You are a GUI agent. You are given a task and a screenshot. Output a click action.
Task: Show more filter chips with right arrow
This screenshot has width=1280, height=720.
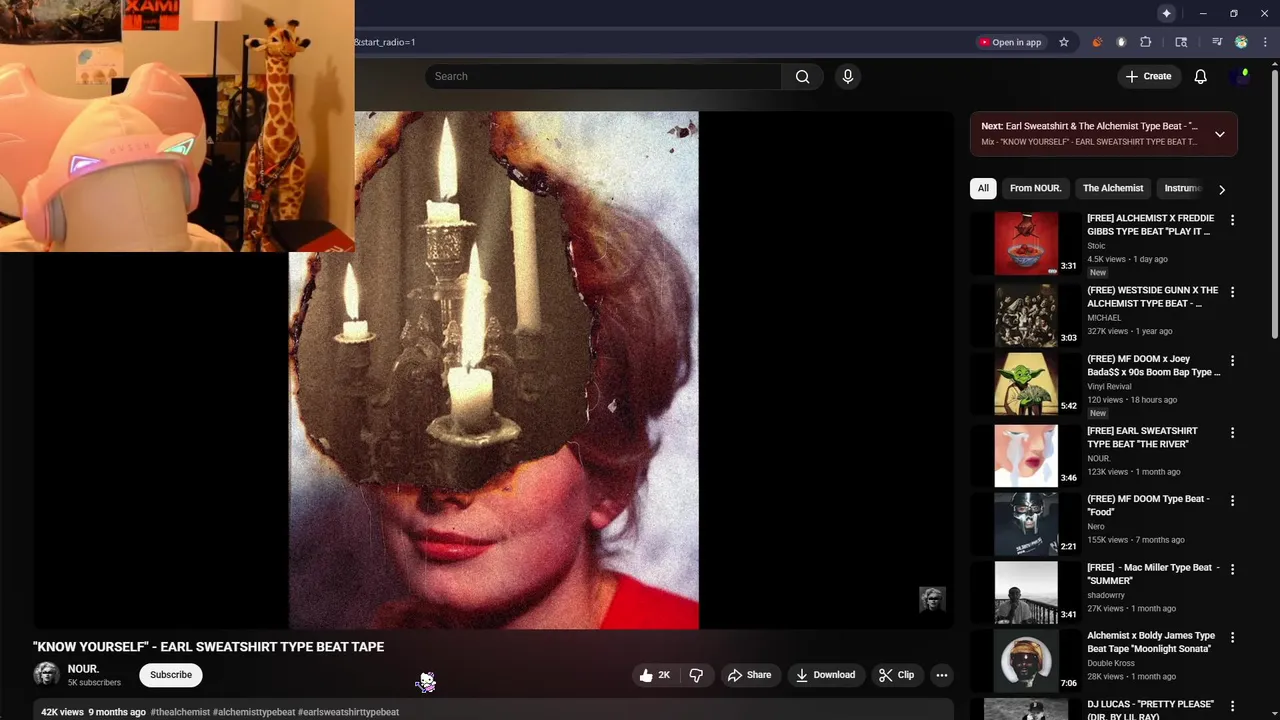point(1221,189)
